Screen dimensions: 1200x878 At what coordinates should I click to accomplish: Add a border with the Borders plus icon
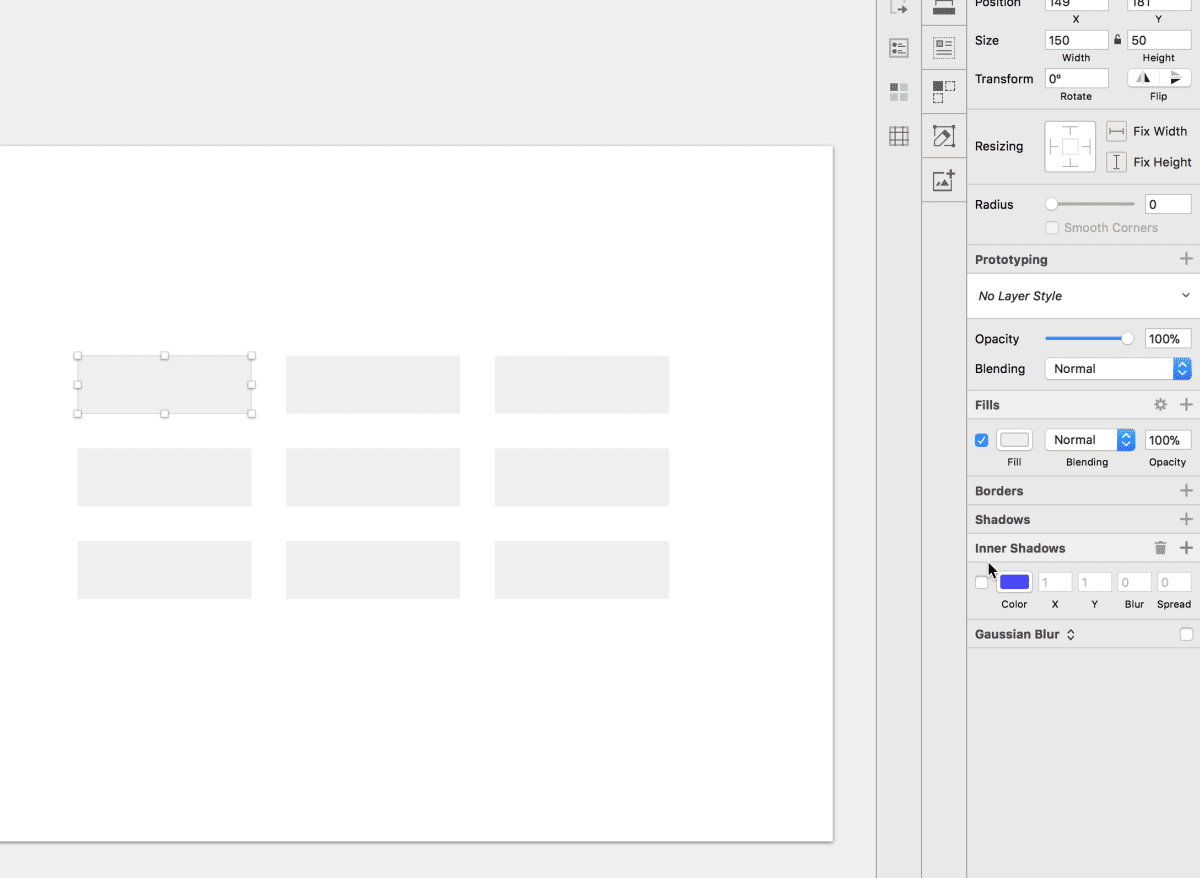pyautogui.click(x=1186, y=491)
